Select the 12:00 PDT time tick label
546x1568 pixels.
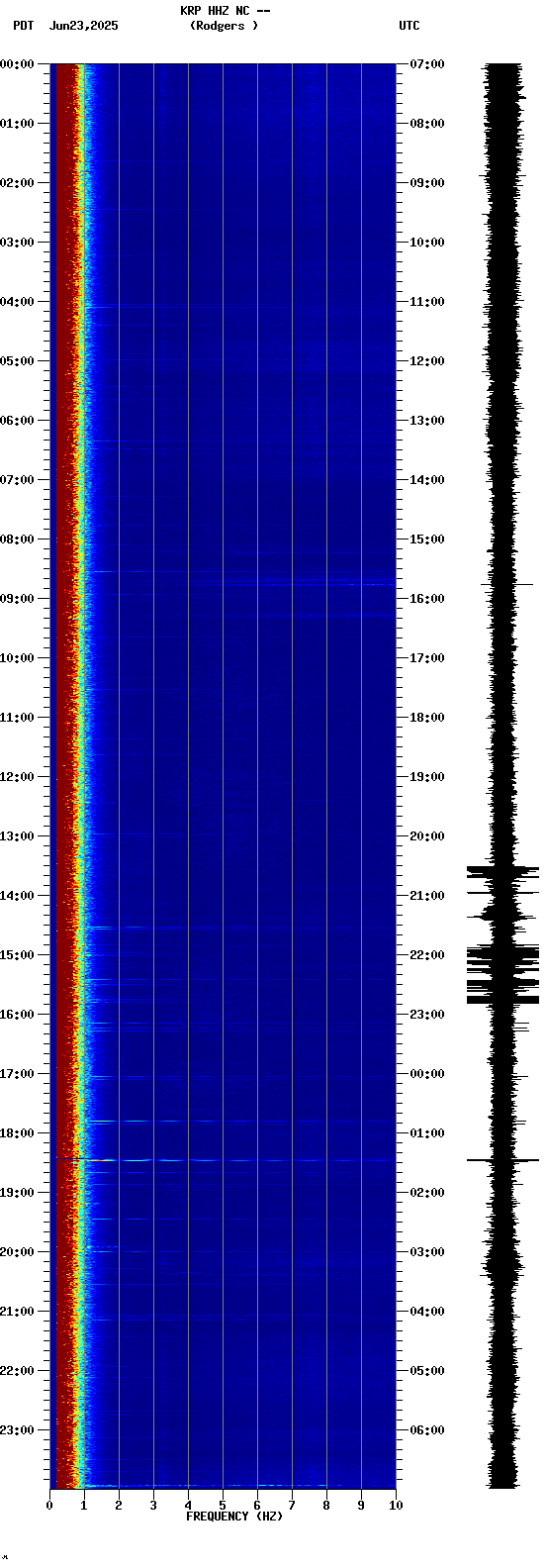coord(17,777)
